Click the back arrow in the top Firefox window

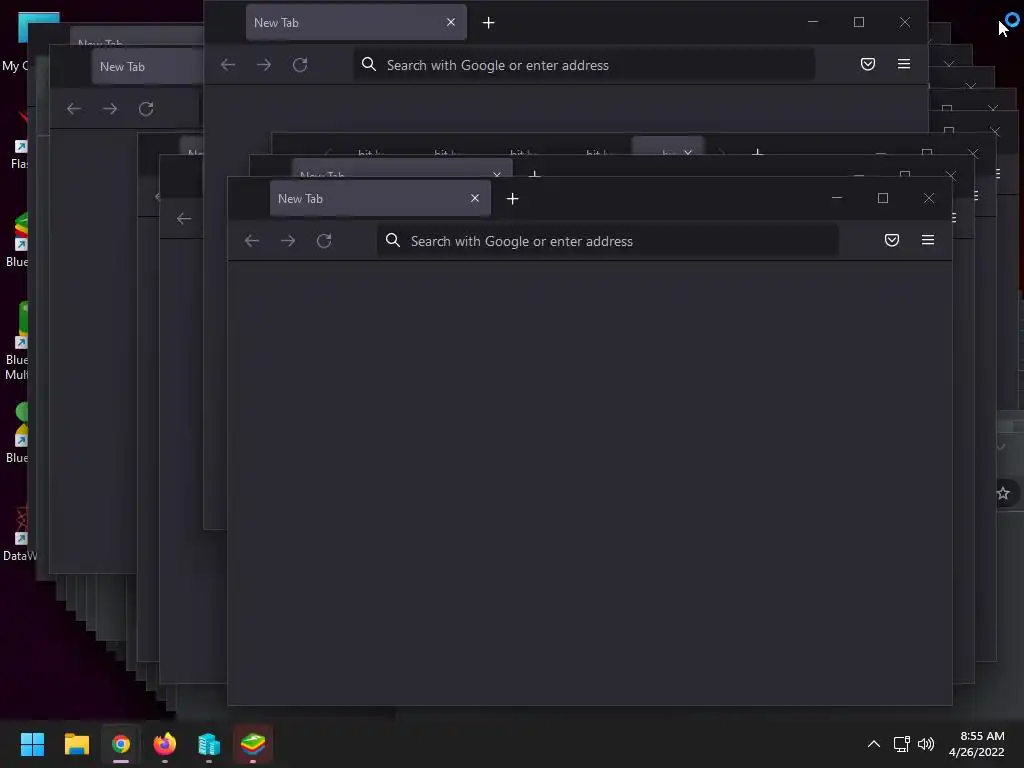[228, 65]
